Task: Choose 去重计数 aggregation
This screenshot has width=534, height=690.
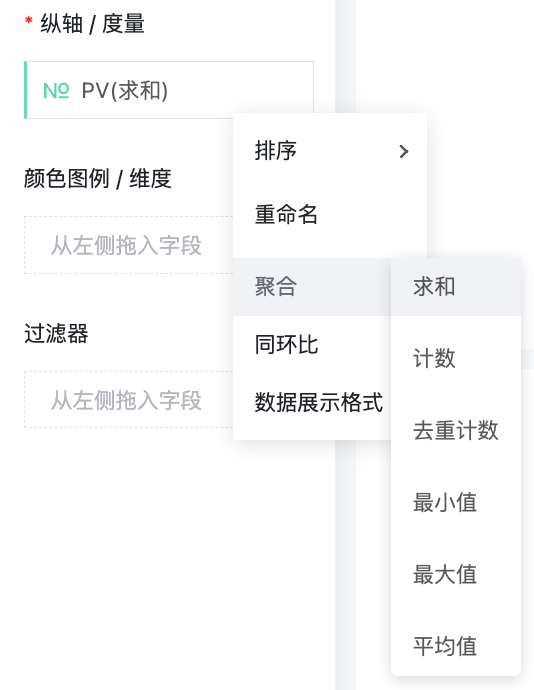Action: (456, 430)
